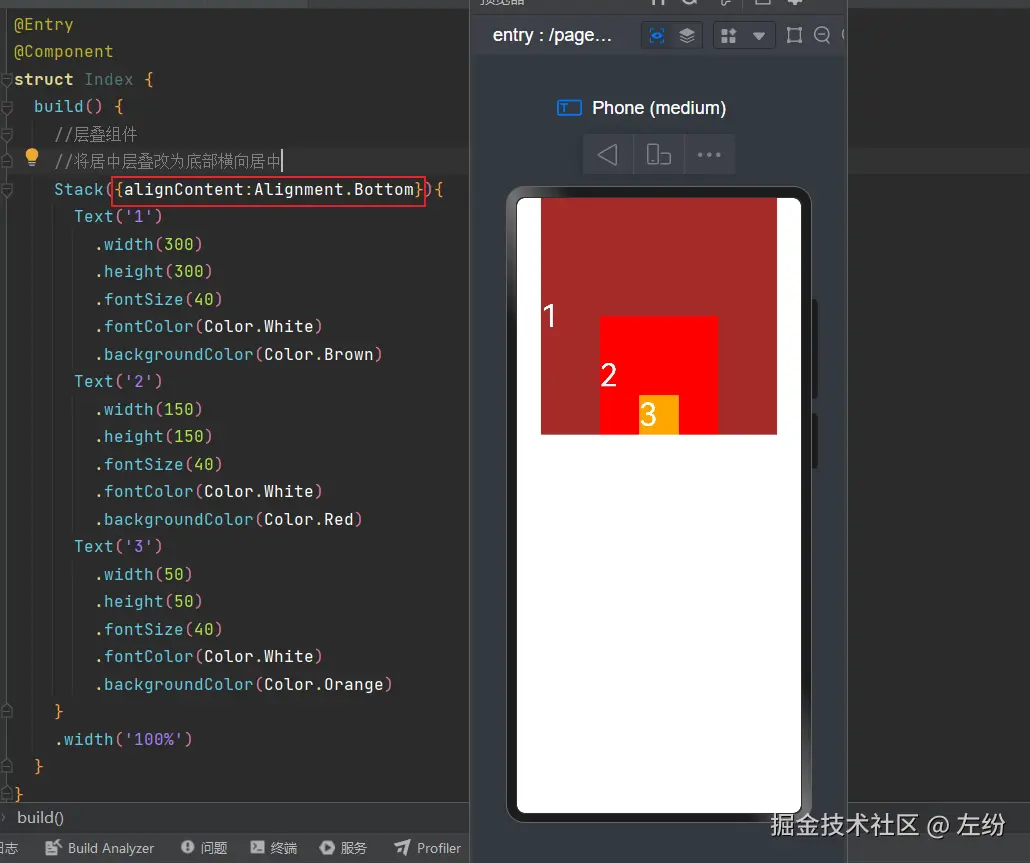Open the 问题 problems tab
This screenshot has height=863, width=1030.
[x=204, y=848]
